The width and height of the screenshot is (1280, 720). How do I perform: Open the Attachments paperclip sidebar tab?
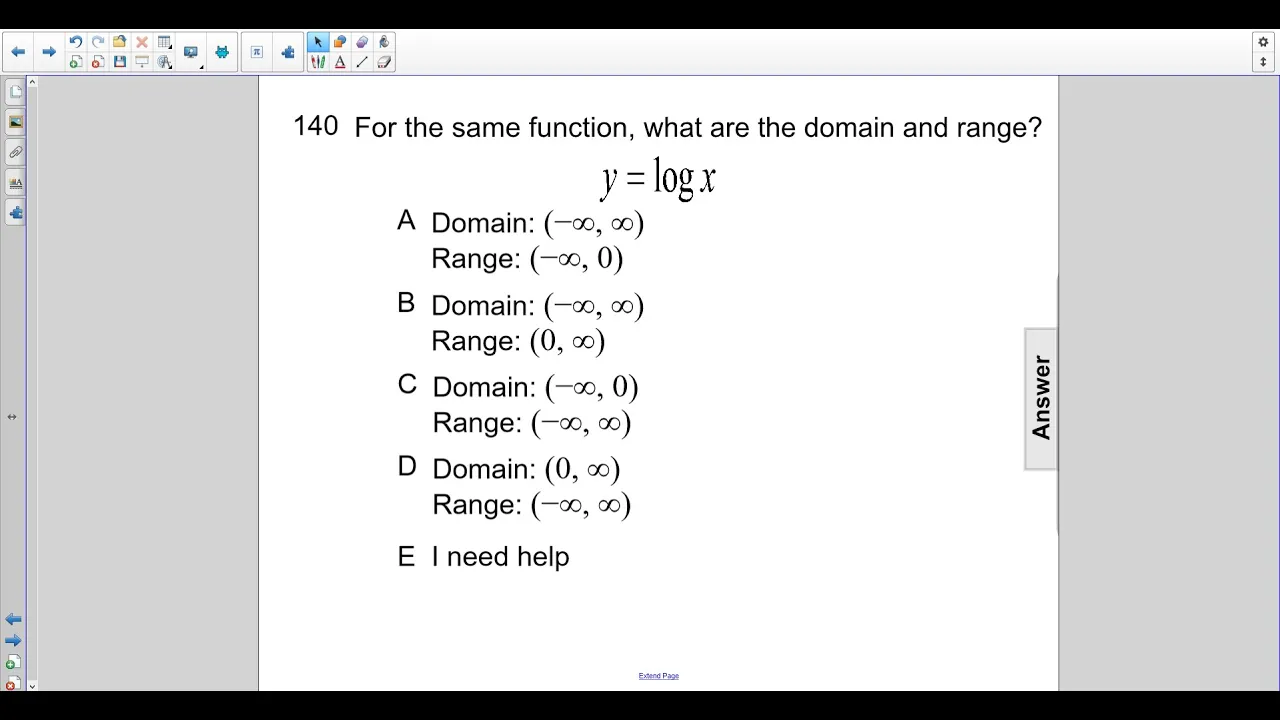click(x=15, y=152)
